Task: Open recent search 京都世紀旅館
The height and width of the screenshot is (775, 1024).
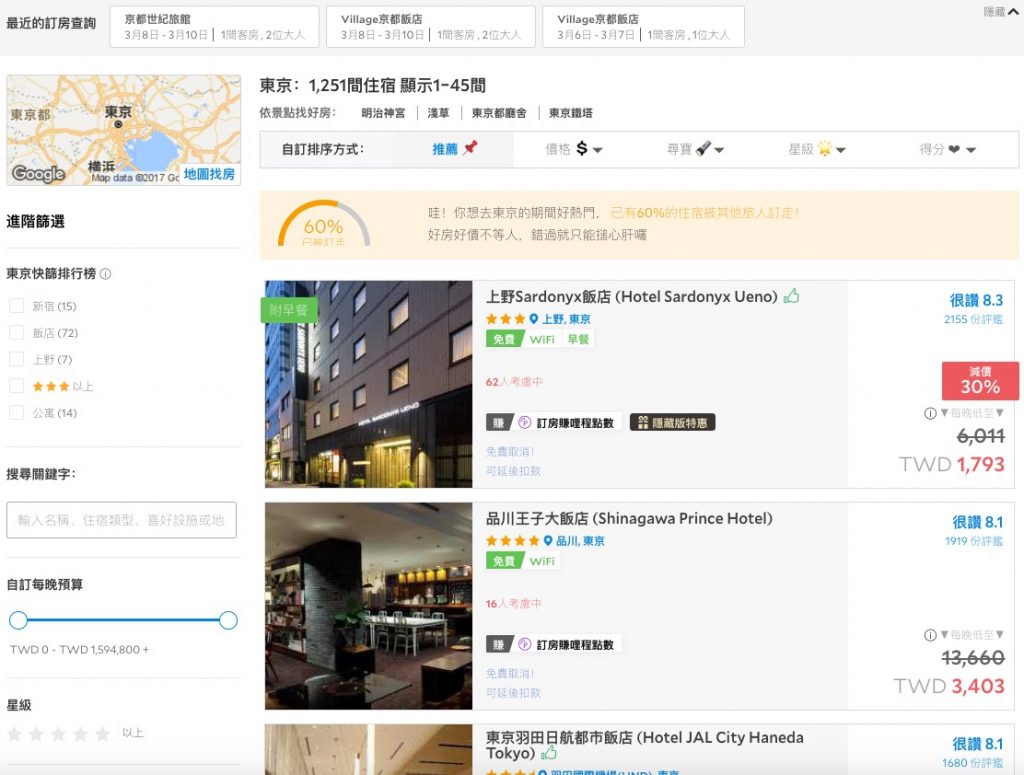Action: coord(214,27)
